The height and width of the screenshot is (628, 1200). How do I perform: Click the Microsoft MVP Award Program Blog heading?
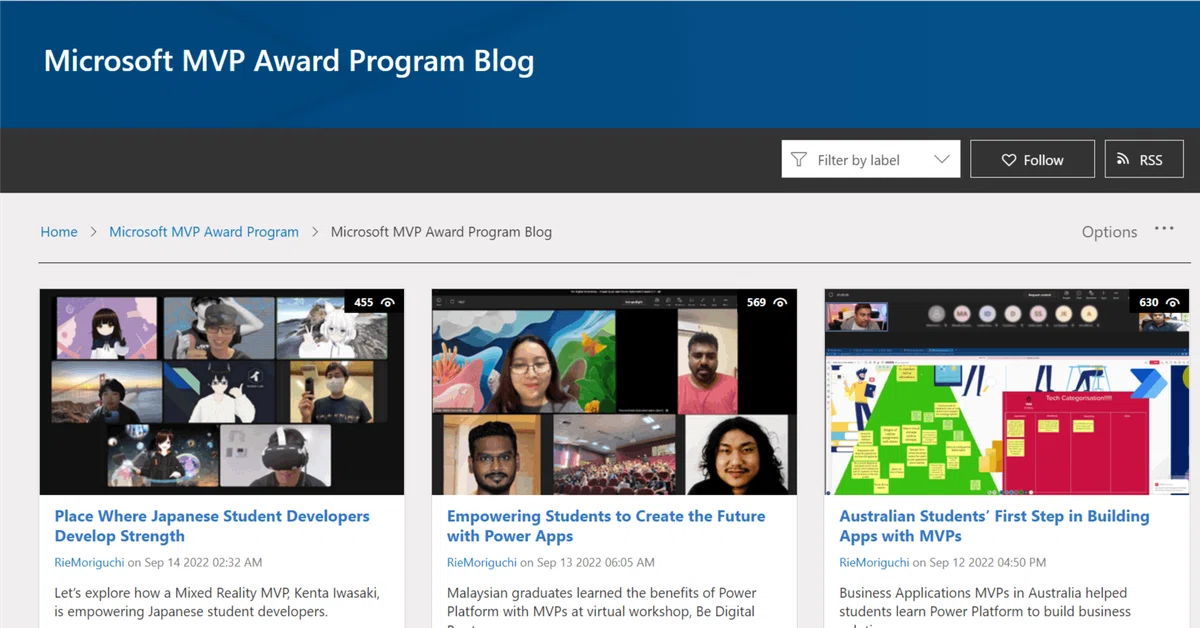tap(289, 61)
